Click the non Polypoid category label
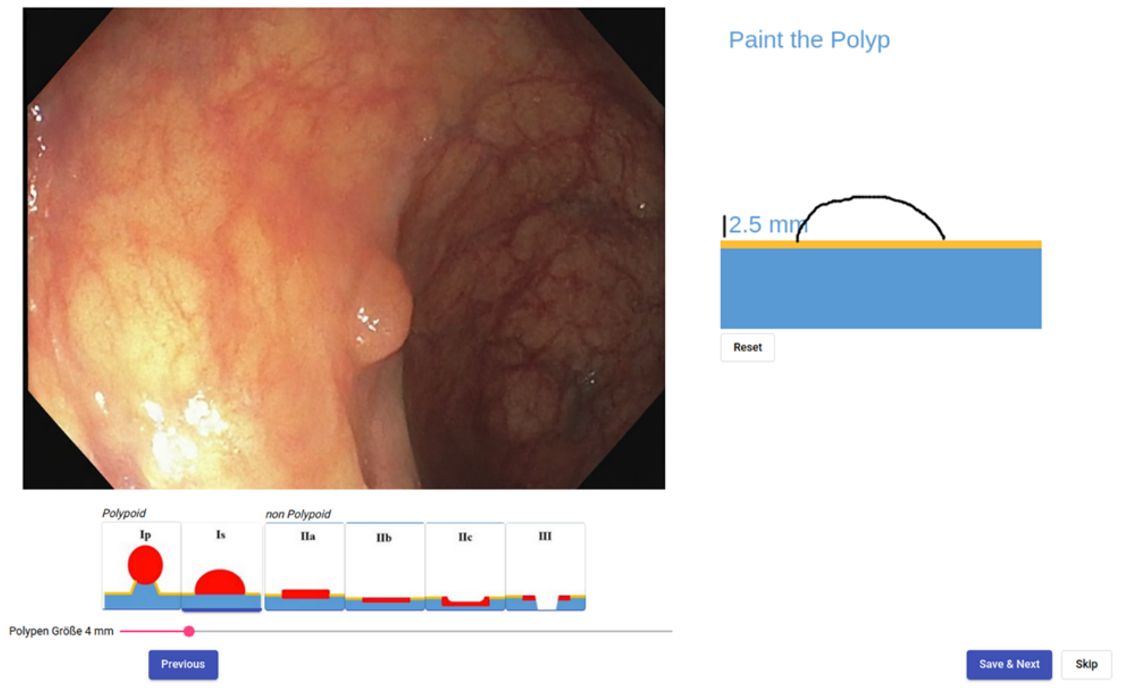 click(298, 514)
